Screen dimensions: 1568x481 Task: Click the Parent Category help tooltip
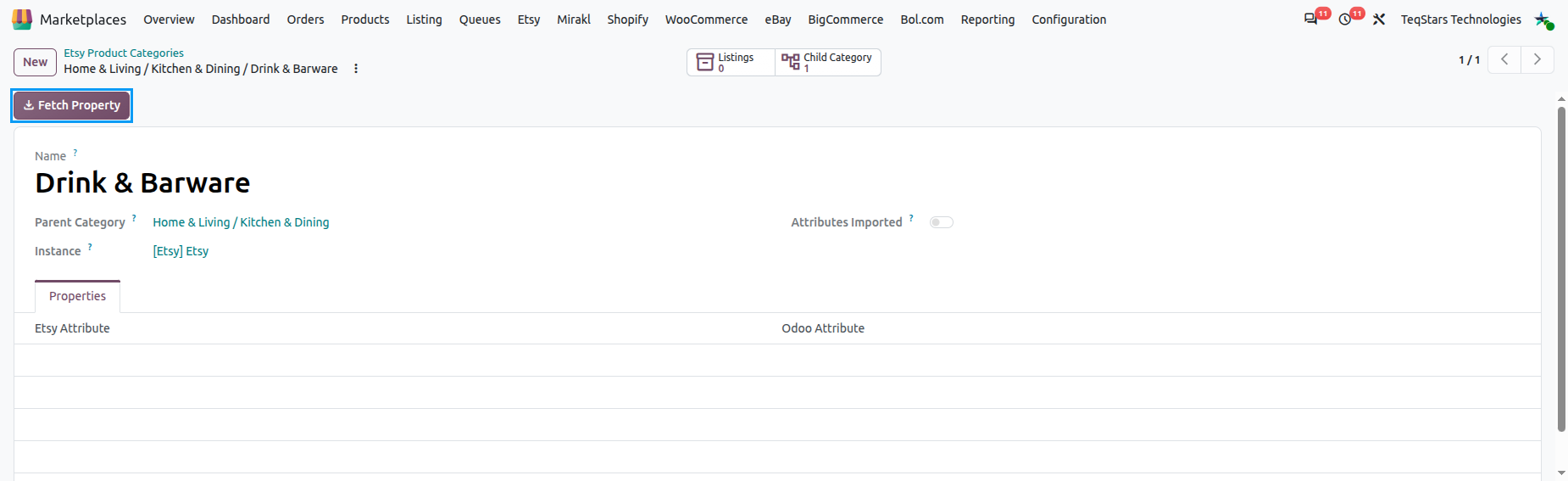point(134,219)
